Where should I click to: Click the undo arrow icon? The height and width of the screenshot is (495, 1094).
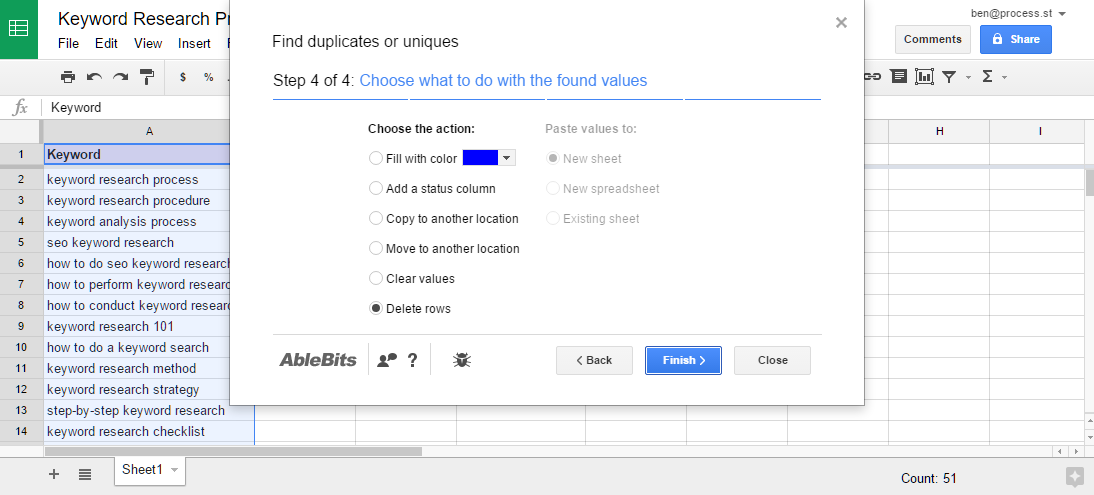point(94,77)
